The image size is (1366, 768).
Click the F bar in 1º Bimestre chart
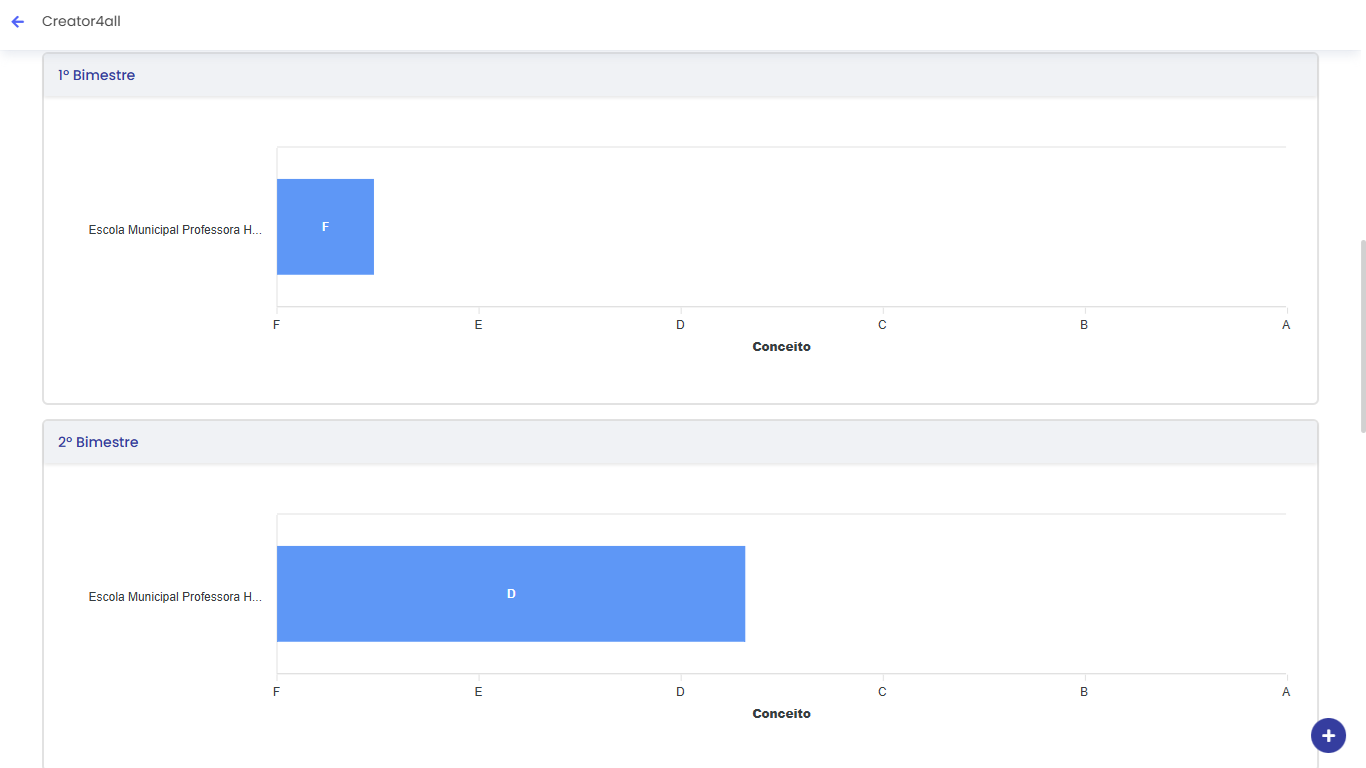pyautogui.click(x=325, y=227)
